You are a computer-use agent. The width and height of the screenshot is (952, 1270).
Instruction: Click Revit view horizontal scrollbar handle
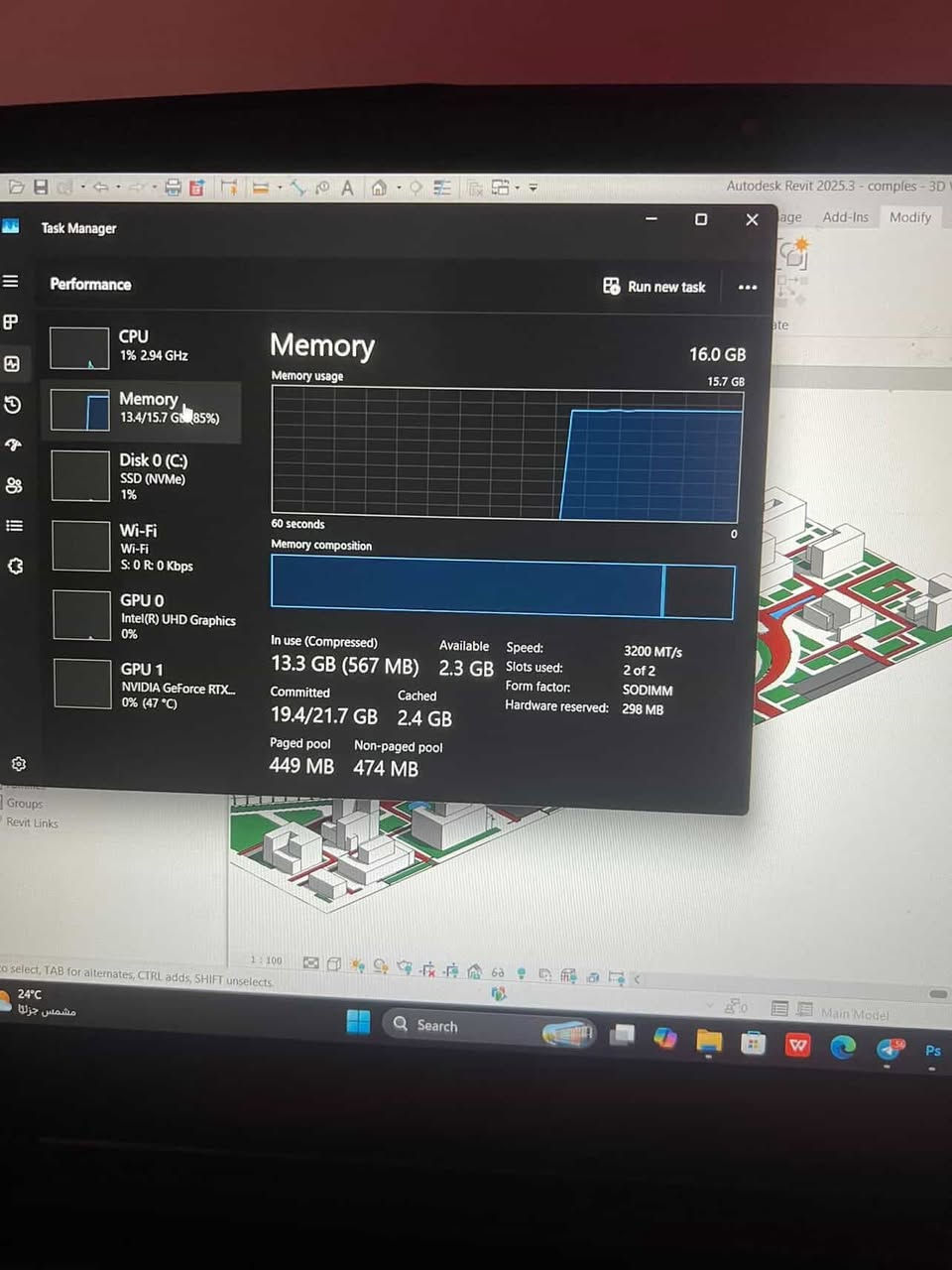click(938, 993)
